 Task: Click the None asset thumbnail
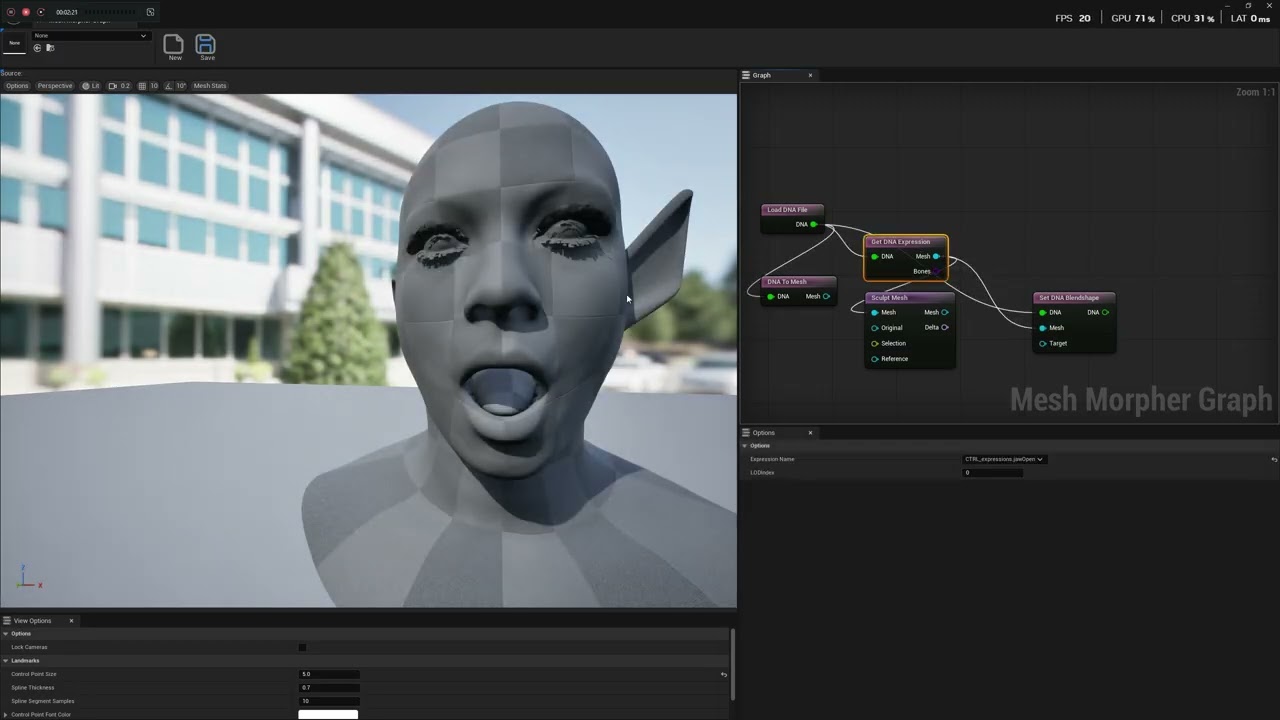[x=15, y=43]
